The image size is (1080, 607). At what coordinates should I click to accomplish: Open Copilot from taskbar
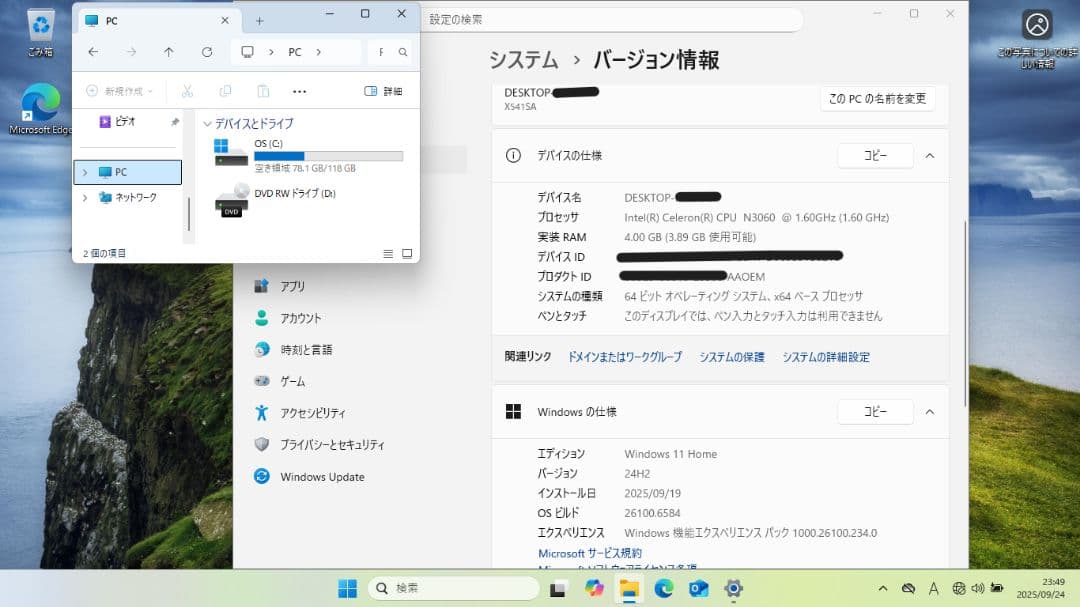(x=594, y=588)
